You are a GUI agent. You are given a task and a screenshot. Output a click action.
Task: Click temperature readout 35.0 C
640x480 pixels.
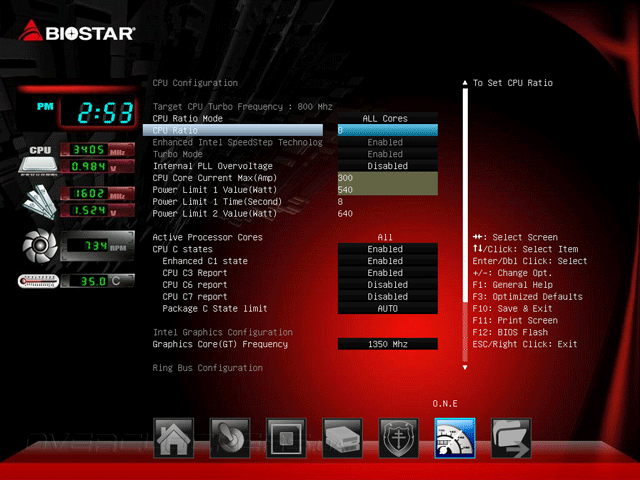pyautogui.click(x=97, y=281)
